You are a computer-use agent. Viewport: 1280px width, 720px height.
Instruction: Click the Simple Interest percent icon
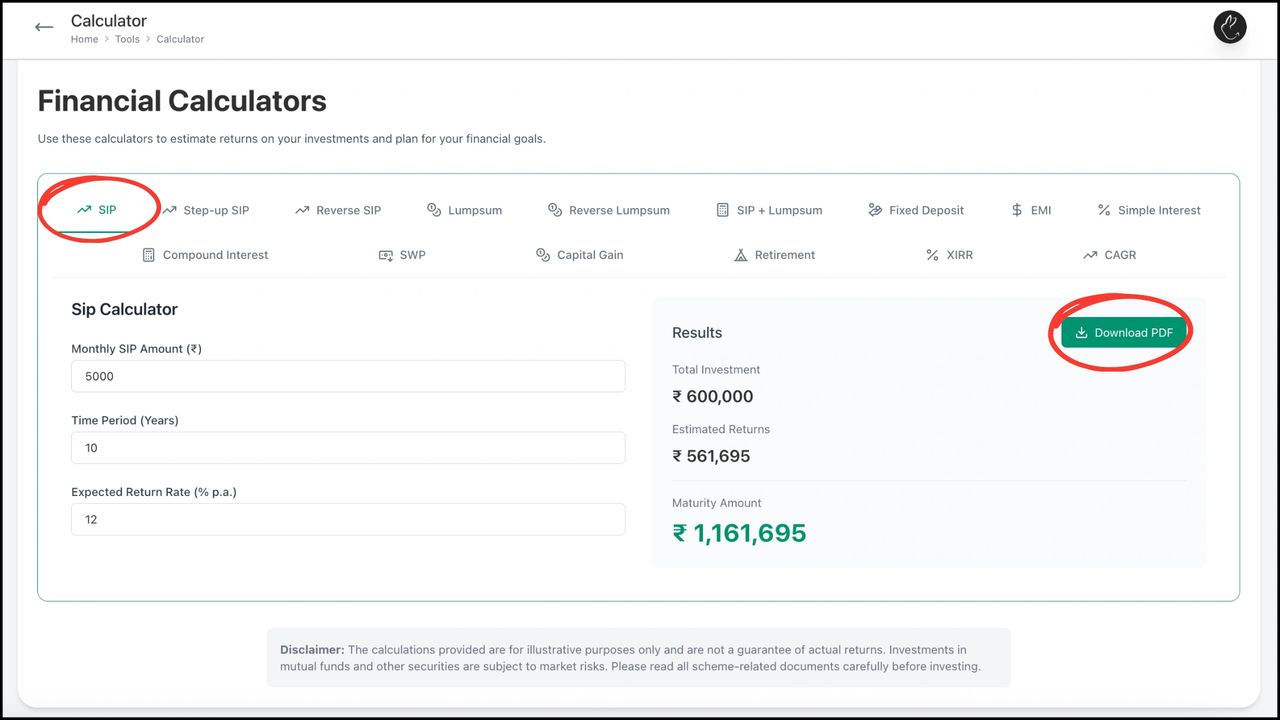tap(1104, 210)
